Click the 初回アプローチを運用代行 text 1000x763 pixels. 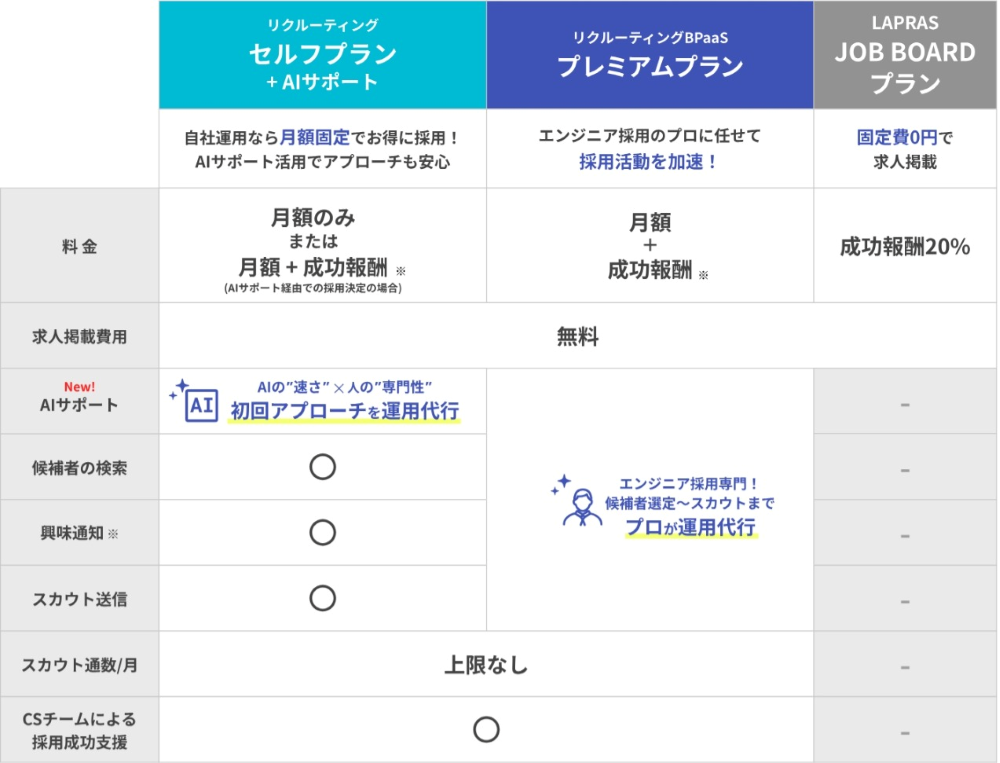[x=344, y=411]
